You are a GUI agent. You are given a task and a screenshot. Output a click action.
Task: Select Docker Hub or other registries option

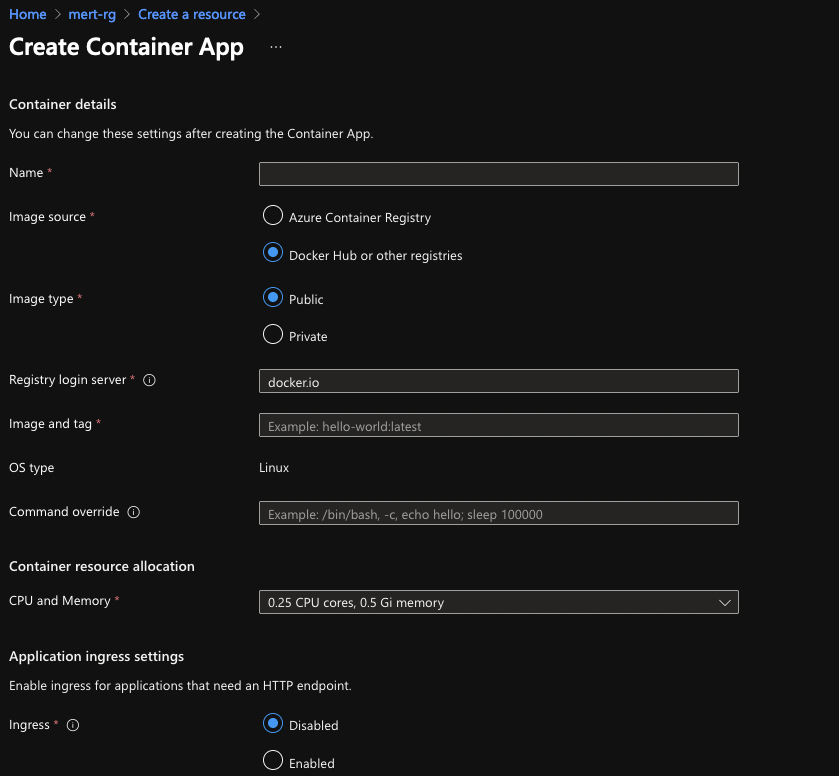273,253
